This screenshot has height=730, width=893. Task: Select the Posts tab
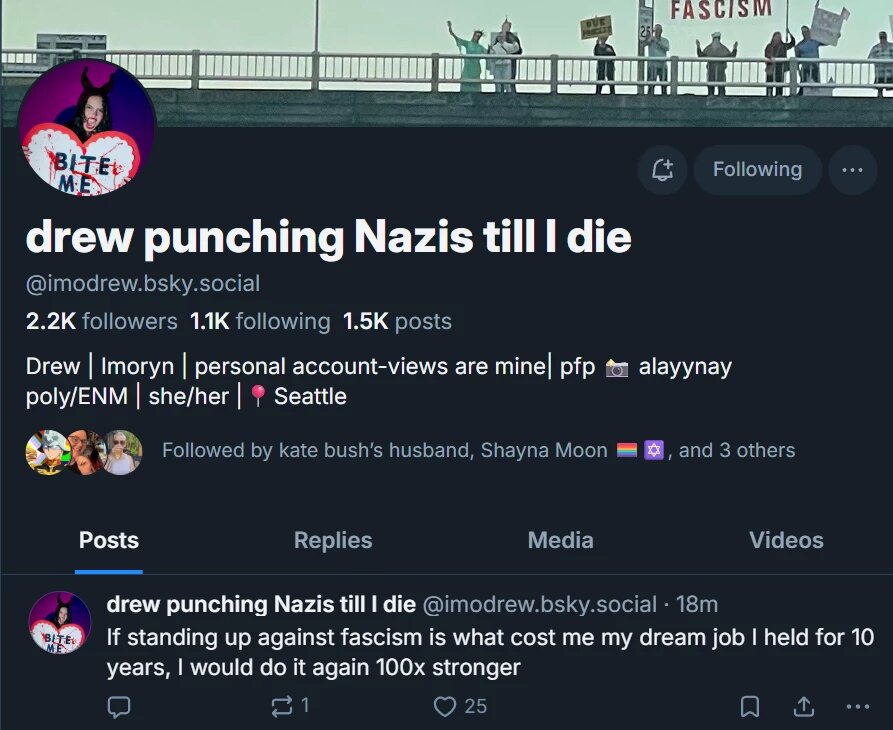pyautogui.click(x=108, y=540)
